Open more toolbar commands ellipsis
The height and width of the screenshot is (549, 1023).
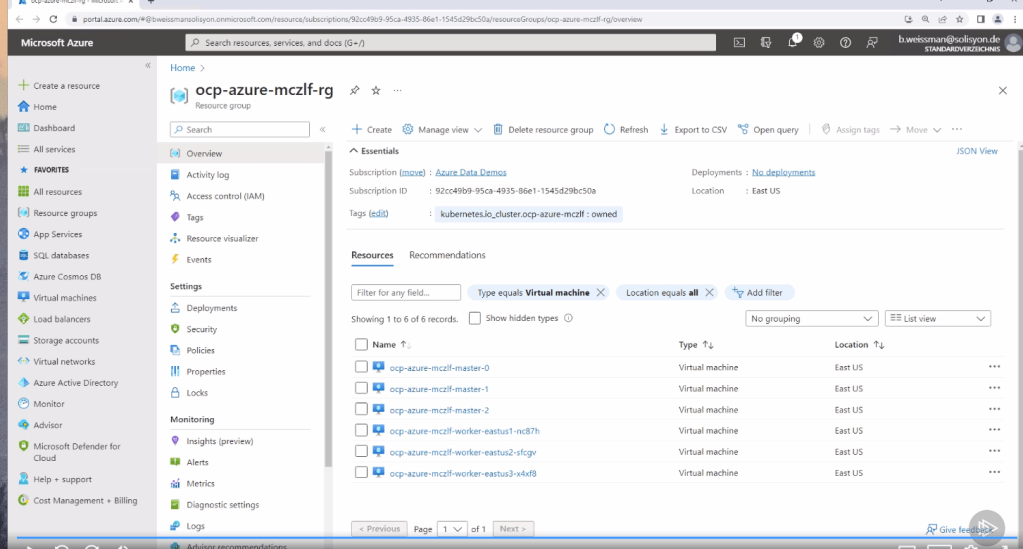[957, 129]
